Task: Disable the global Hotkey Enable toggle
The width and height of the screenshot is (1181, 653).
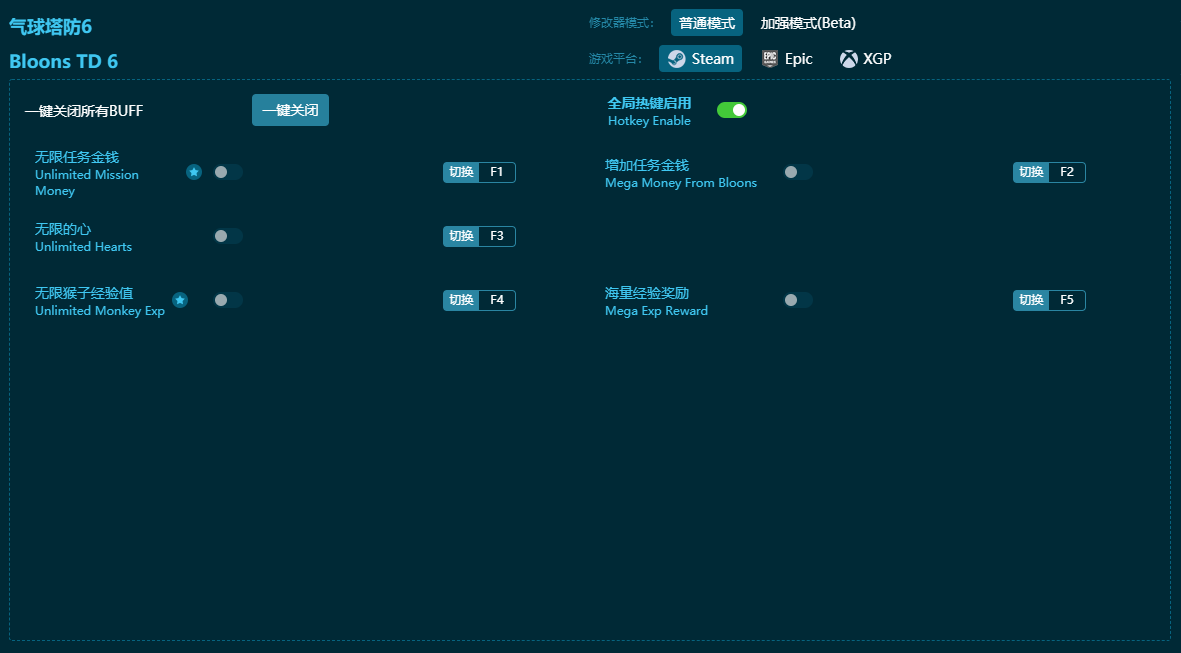Action: point(732,110)
